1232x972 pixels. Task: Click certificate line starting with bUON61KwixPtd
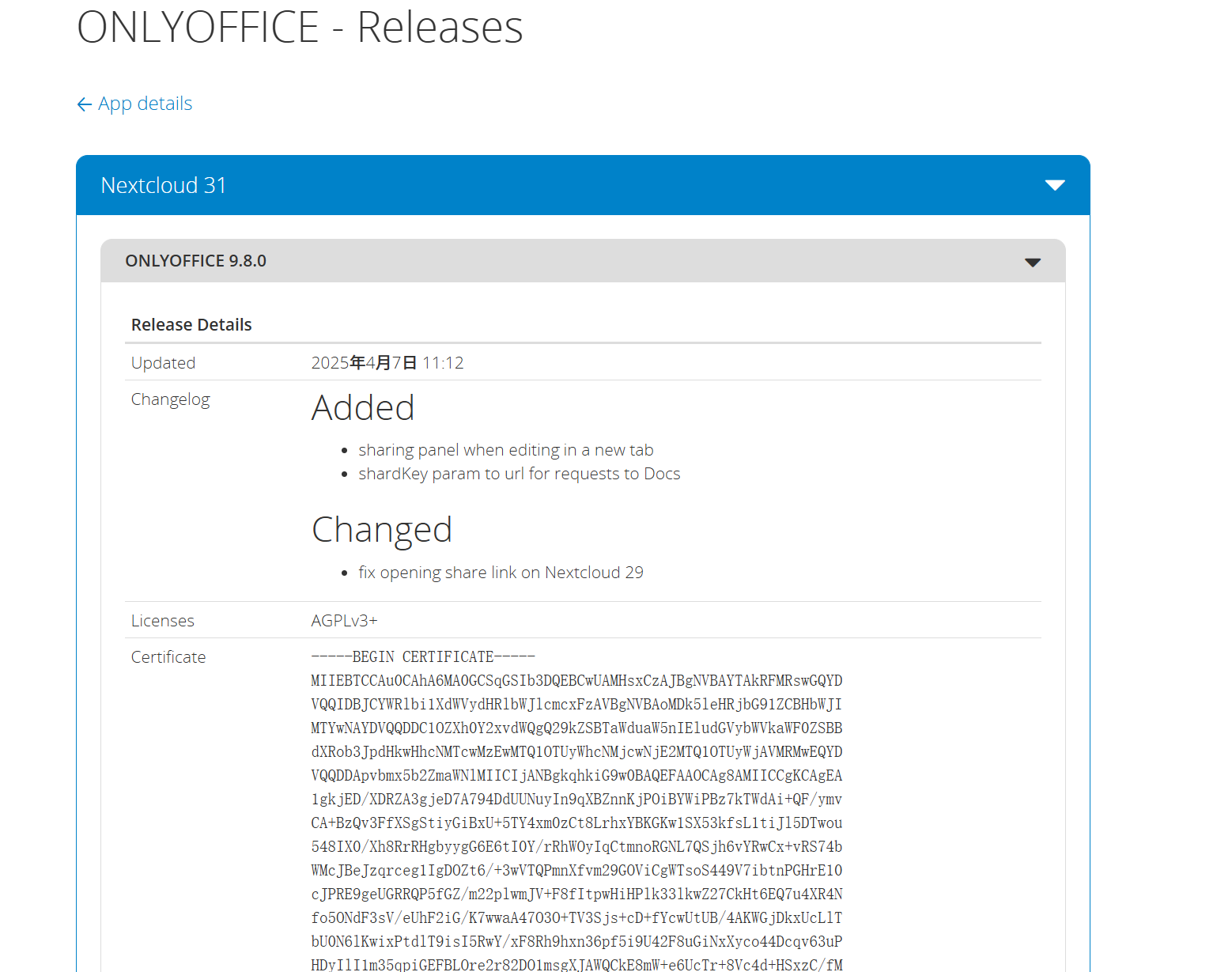[x=576, y=942]
